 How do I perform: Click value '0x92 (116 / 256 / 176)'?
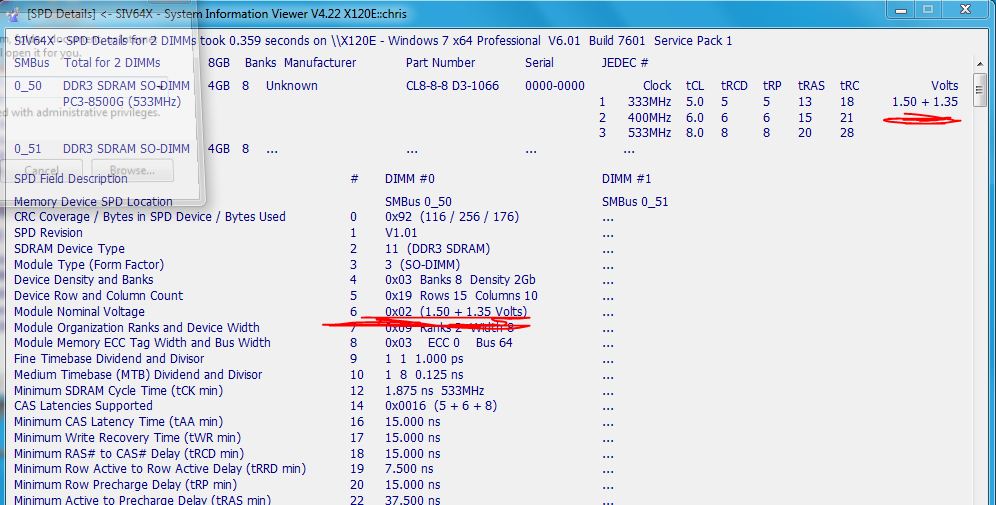pyautogui.click(x=452, y=217)
